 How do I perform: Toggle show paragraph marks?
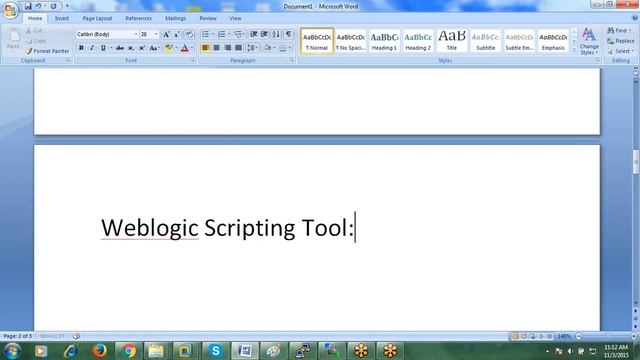289,34
